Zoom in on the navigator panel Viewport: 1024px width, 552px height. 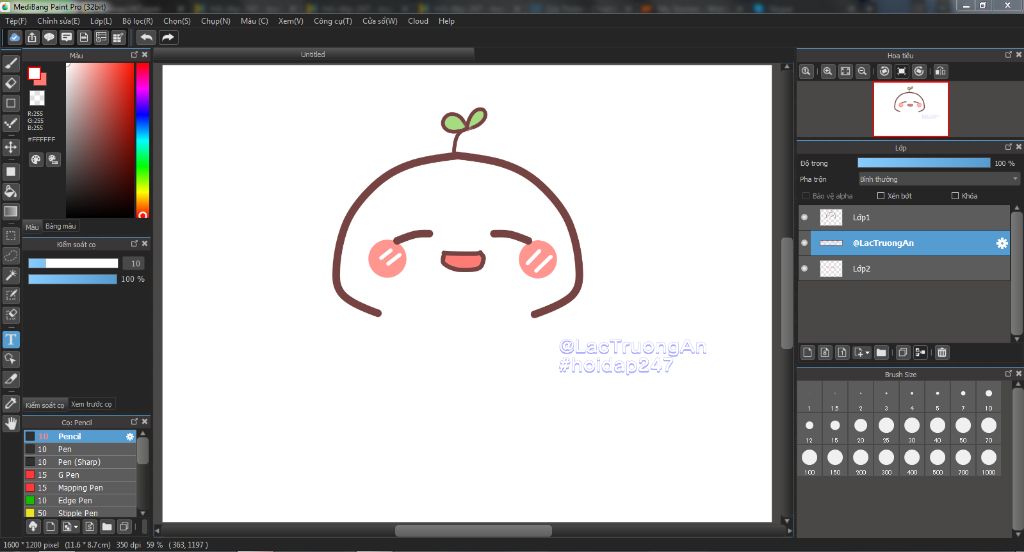pos(827,71)
